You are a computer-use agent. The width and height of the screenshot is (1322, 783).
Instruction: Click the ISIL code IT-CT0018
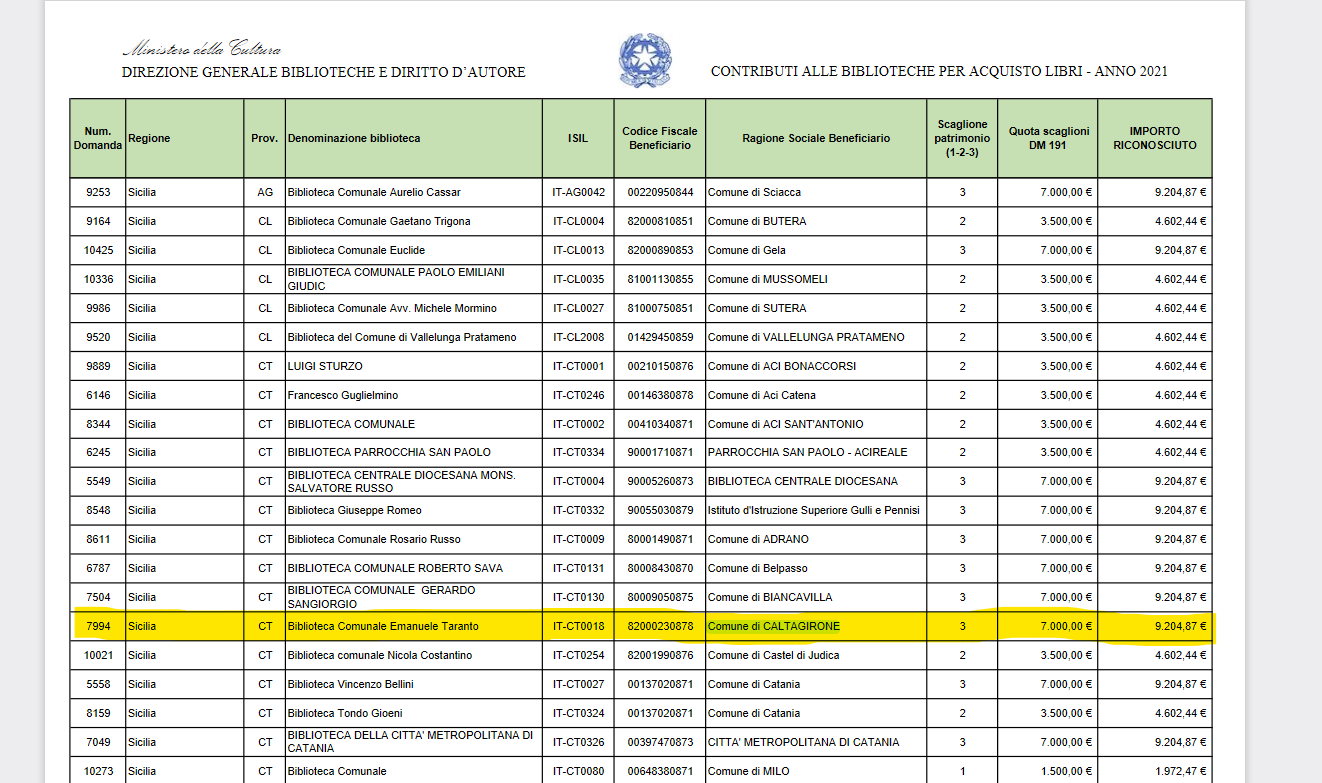point(578,627)
